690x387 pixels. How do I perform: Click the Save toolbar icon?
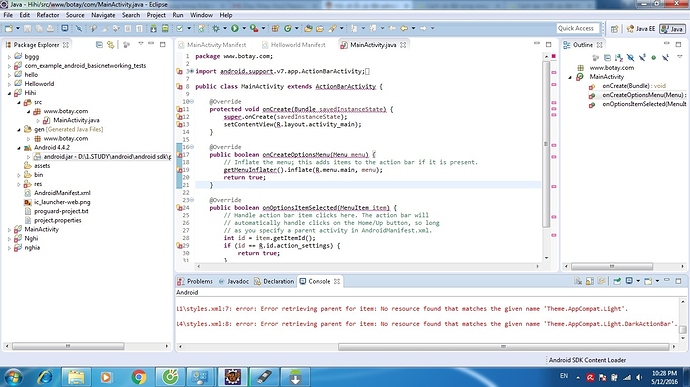(x=27, y=28)
